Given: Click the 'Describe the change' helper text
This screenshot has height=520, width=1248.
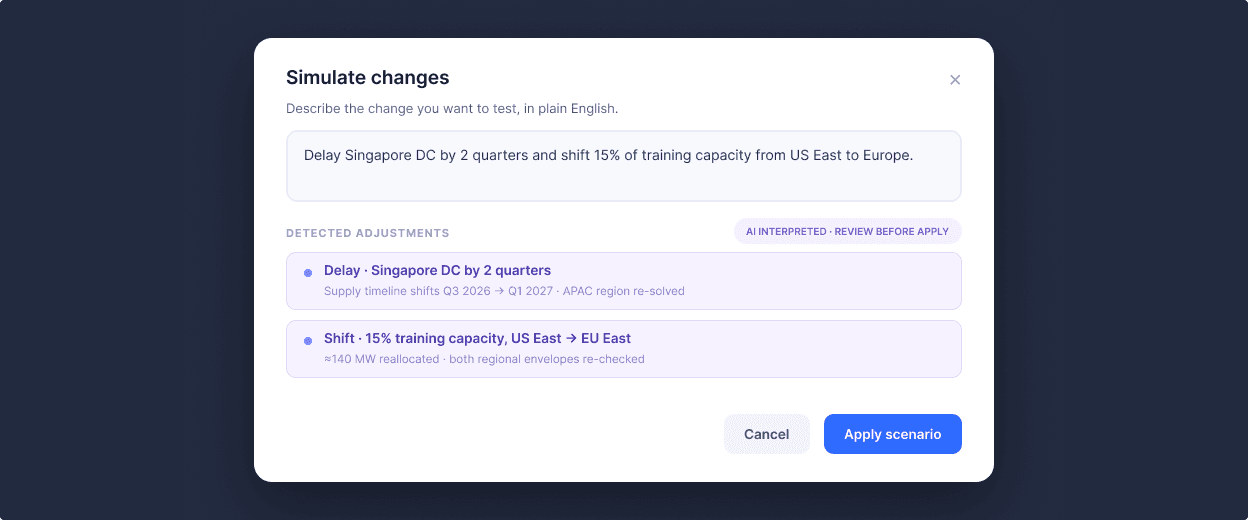Looking at the screenshot, I should tap(452, 108).
